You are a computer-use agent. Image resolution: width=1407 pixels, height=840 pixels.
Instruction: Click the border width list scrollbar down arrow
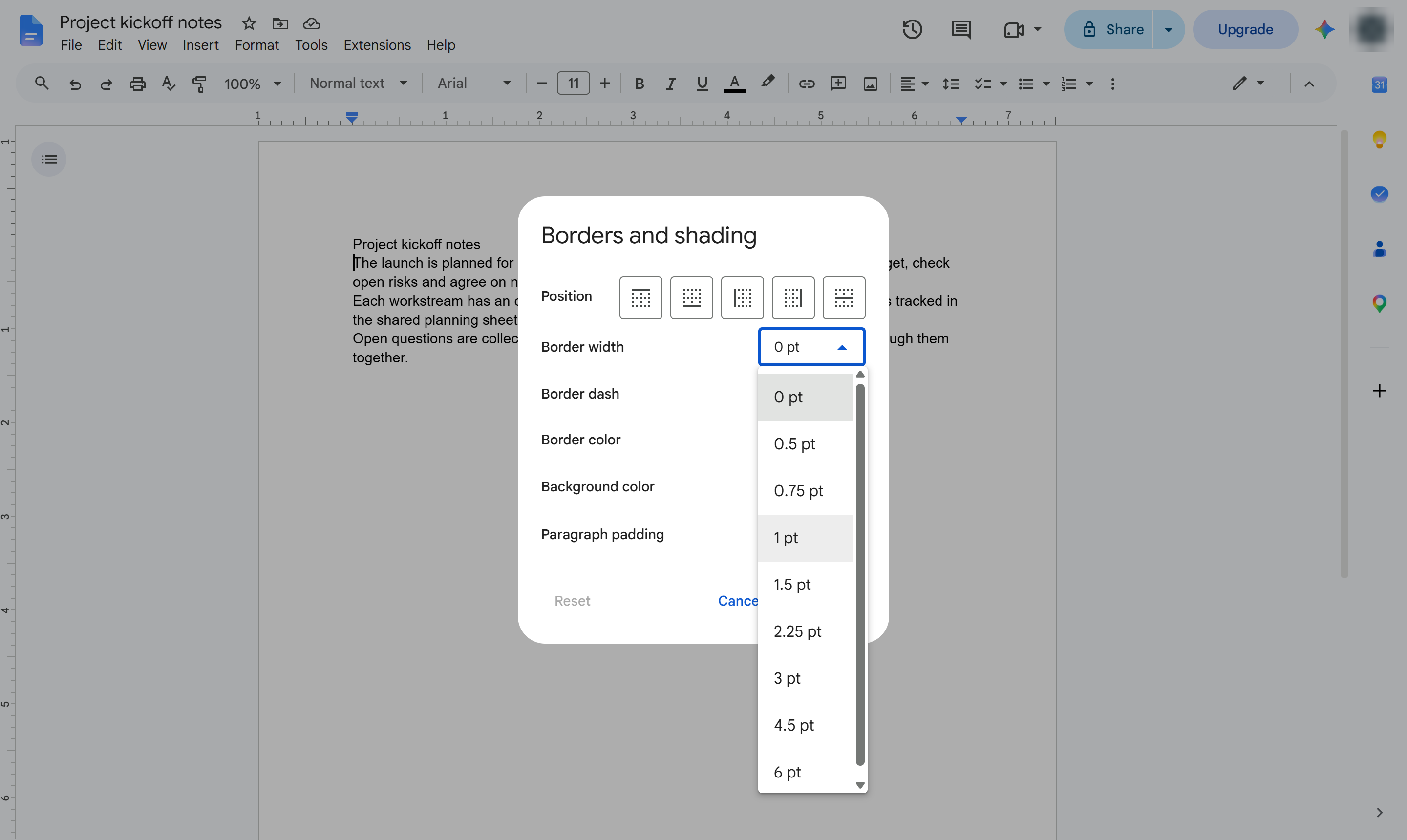click(860, 786)
